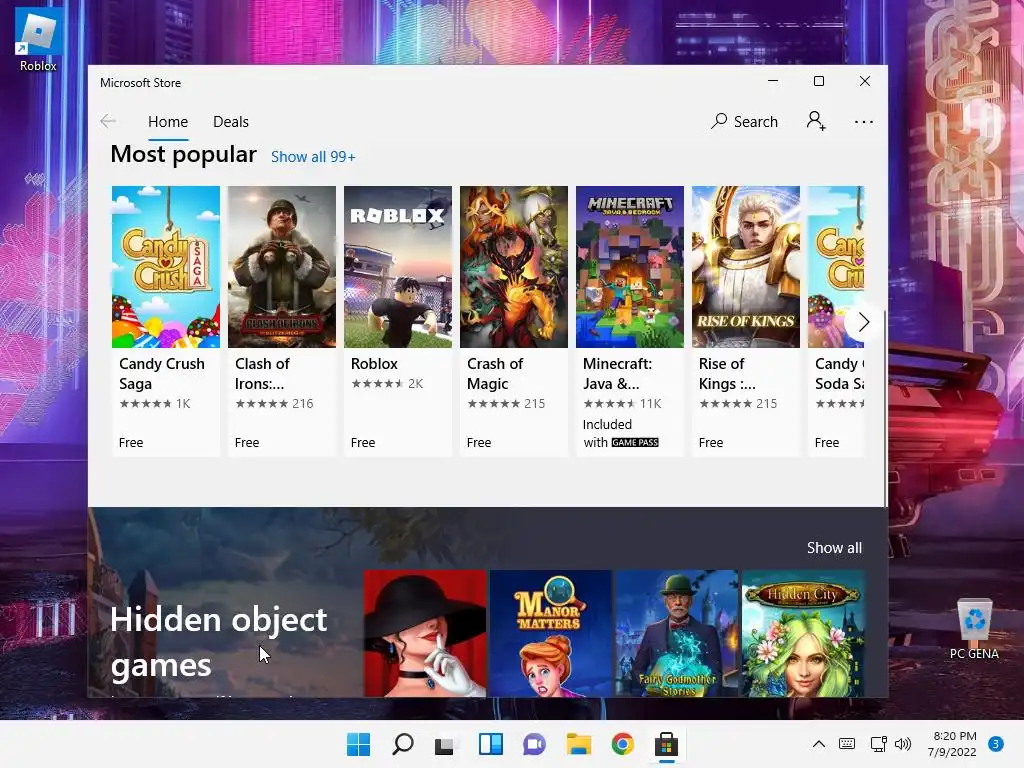
Task: Click the Store window vertical scrollbar
Action: pos(885,408)
